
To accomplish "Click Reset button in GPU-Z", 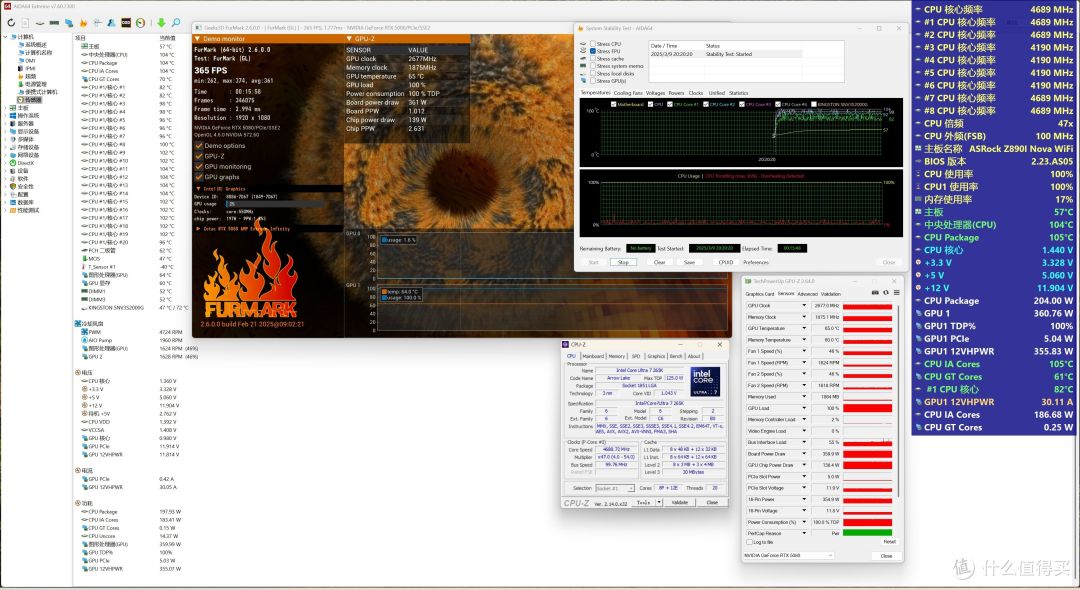I will (889, 542).
